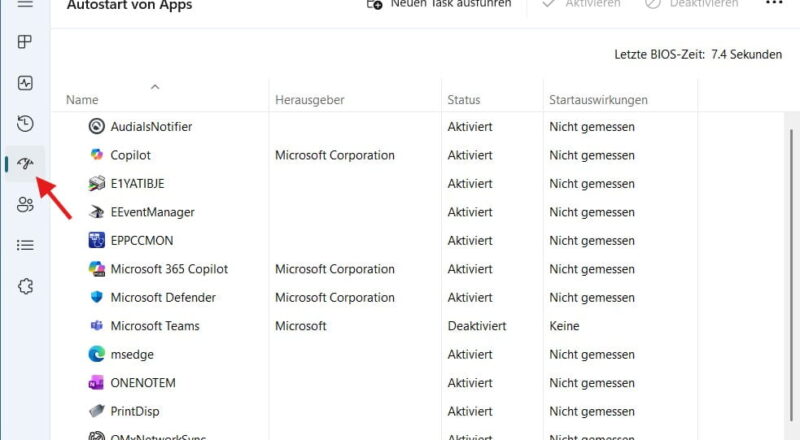Click Microsoft Corporation publisher of Copilot

point(335,155)
